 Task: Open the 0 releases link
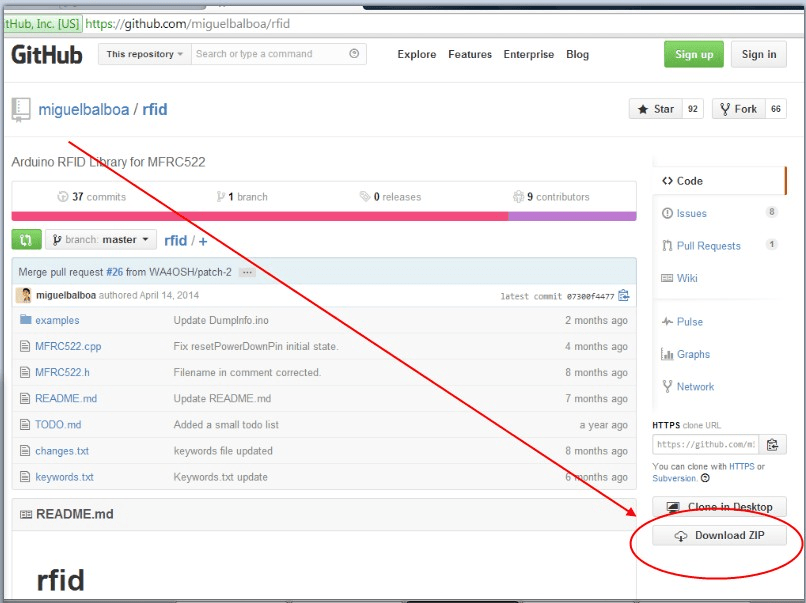[x=390, y=196]
